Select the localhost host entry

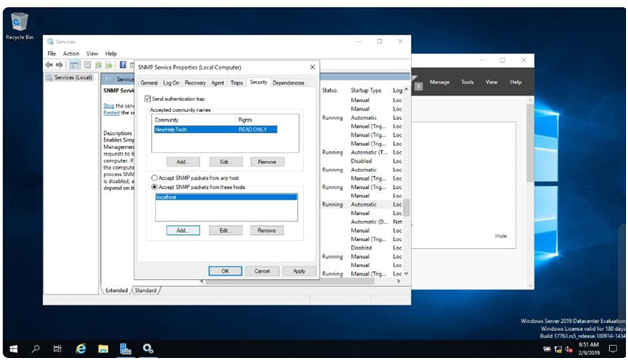click(x=226, y=197)
